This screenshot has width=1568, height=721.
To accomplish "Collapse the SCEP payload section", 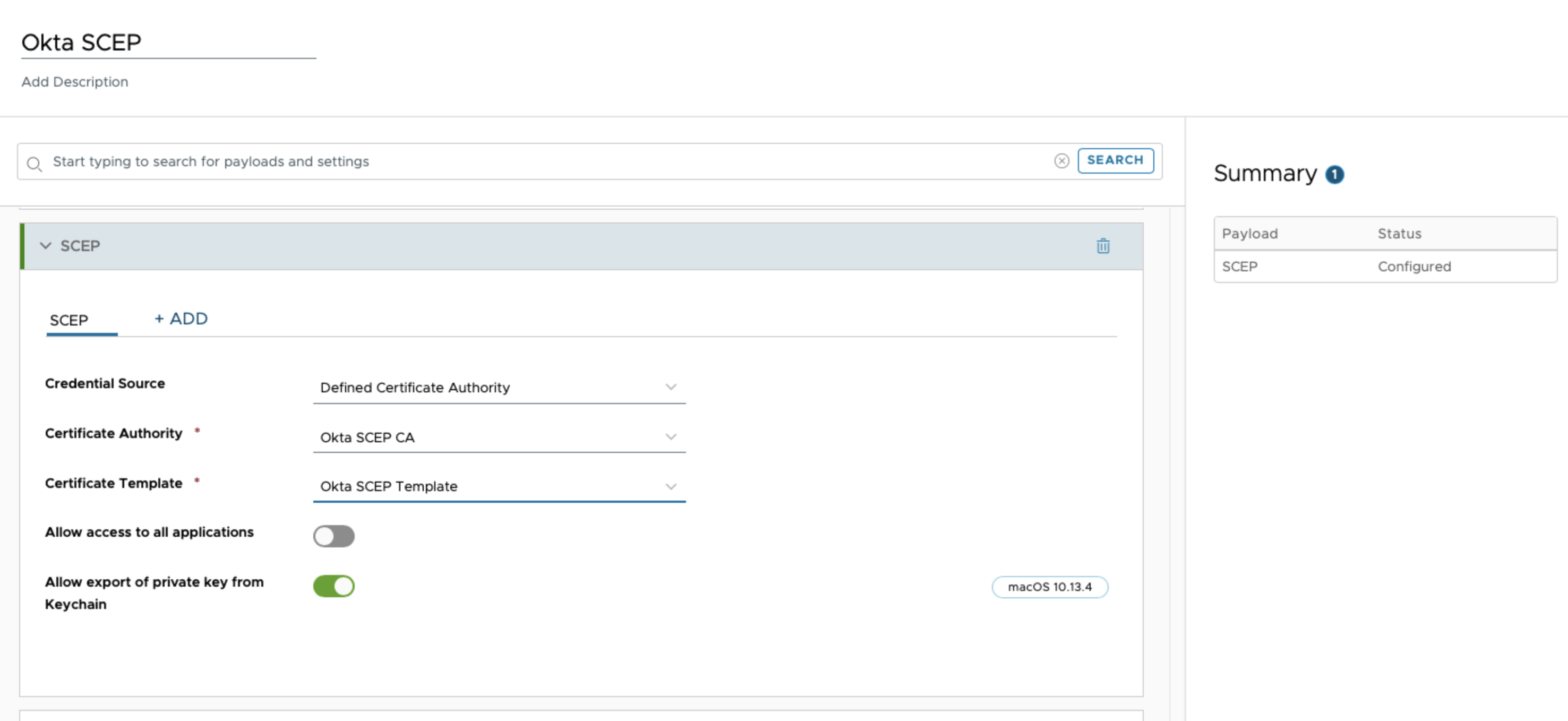I will coord(46,246).
